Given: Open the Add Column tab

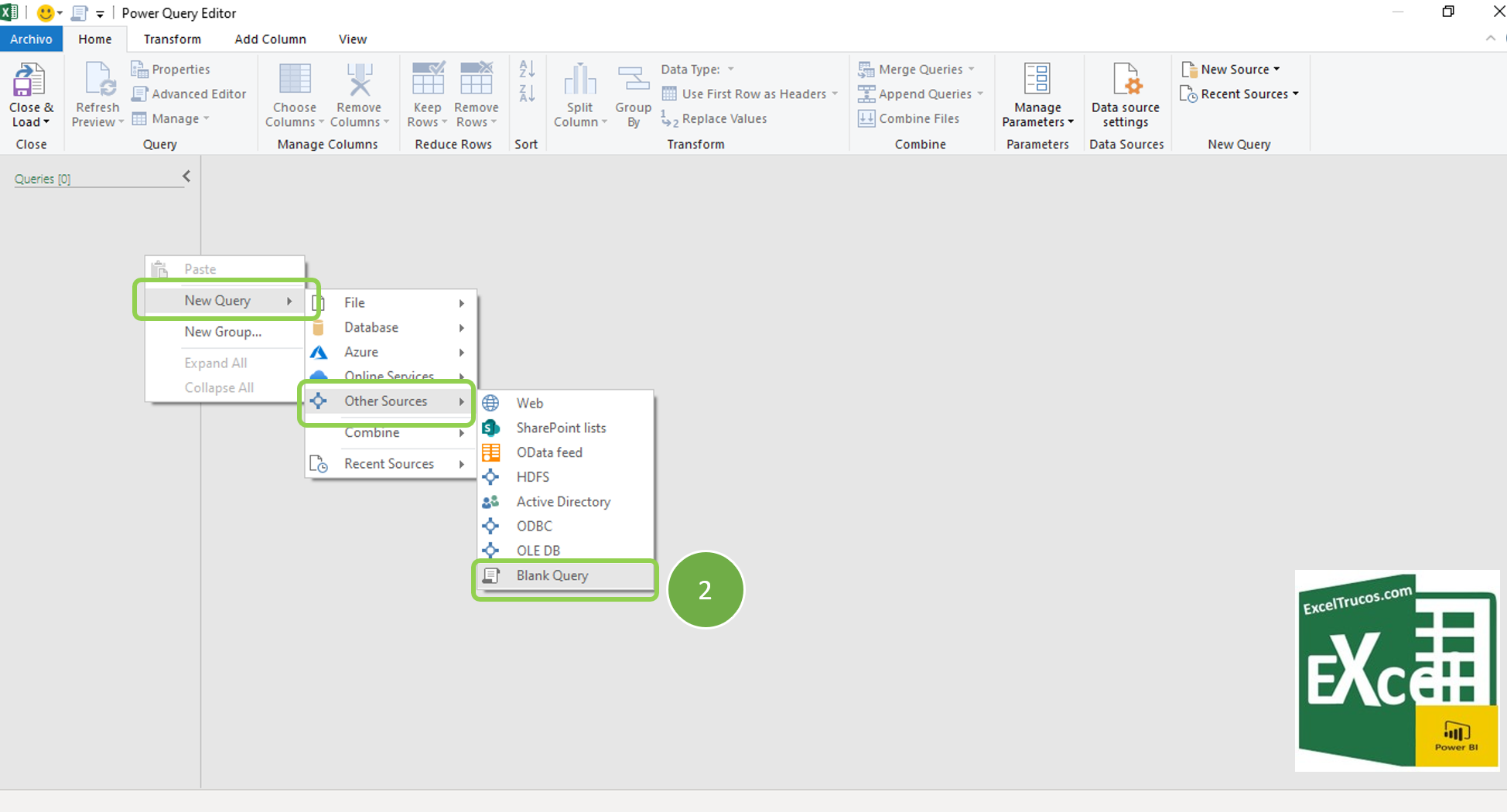Looking at the screenshot, I should pos(270,39).
